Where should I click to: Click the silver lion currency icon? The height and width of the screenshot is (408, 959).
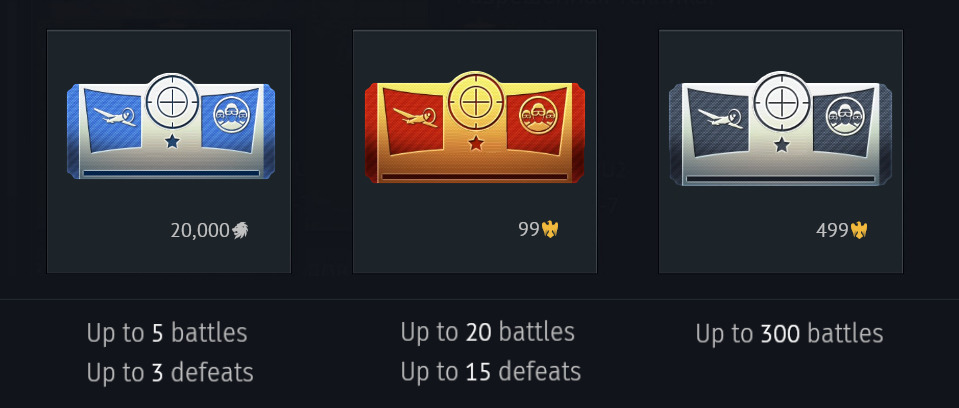click(x=240, y=231)
